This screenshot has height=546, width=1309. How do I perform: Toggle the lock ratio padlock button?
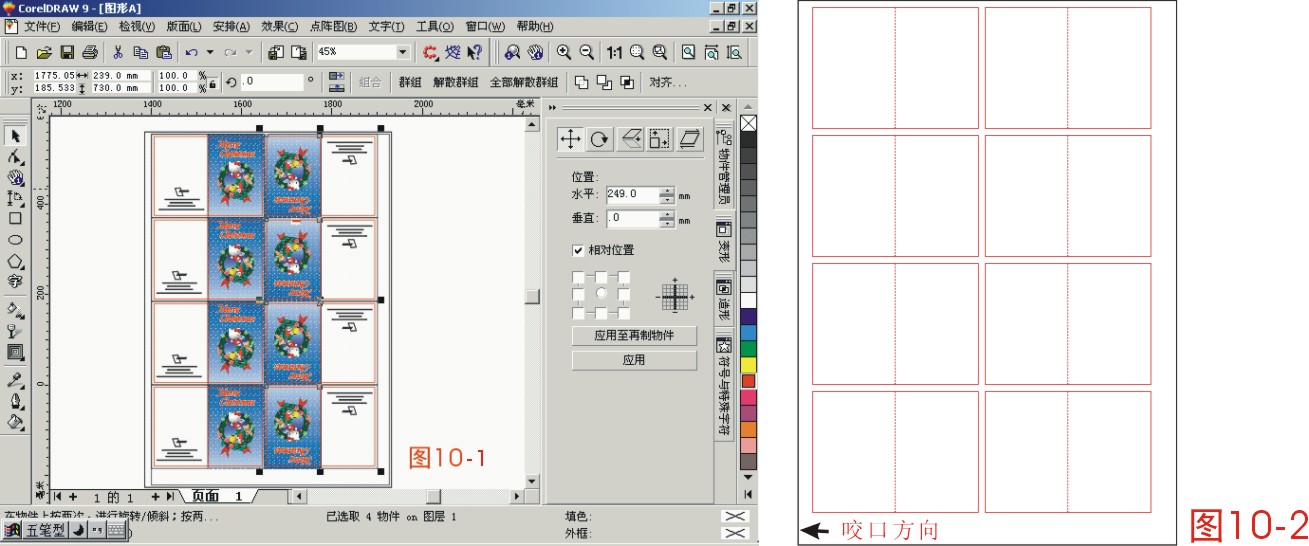click(x=212, y=82)
